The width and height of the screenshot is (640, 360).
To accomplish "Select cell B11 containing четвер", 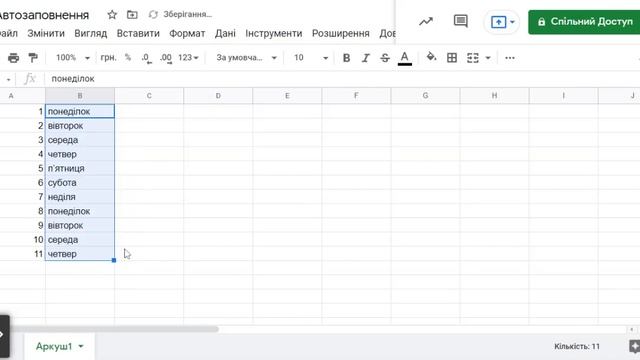I will click(x=80, y=254).
